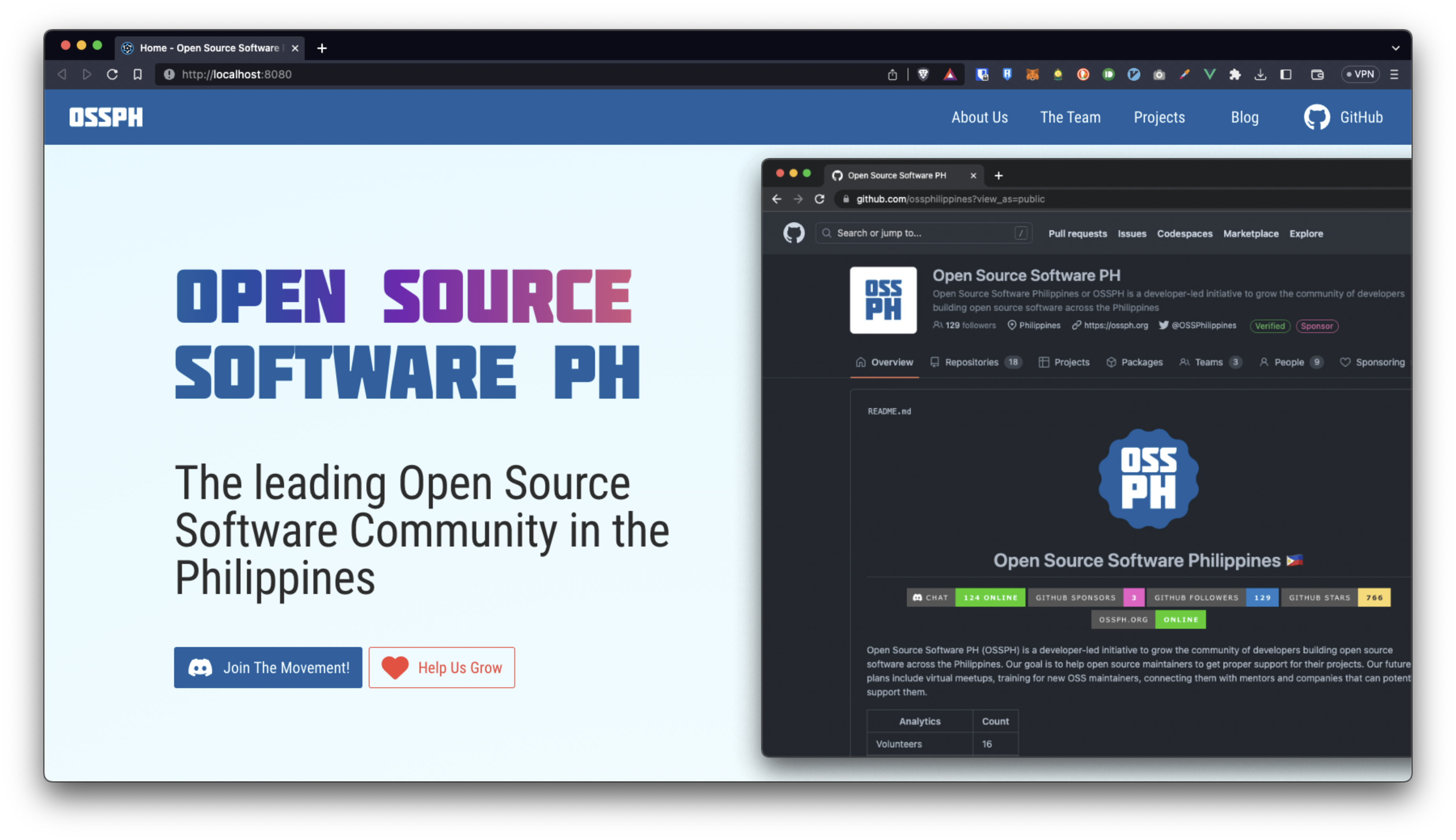The width and height of the screenshot is (1456, 840).
Task: Toggle the VPN button on
Action: (x=1360, y=74)
